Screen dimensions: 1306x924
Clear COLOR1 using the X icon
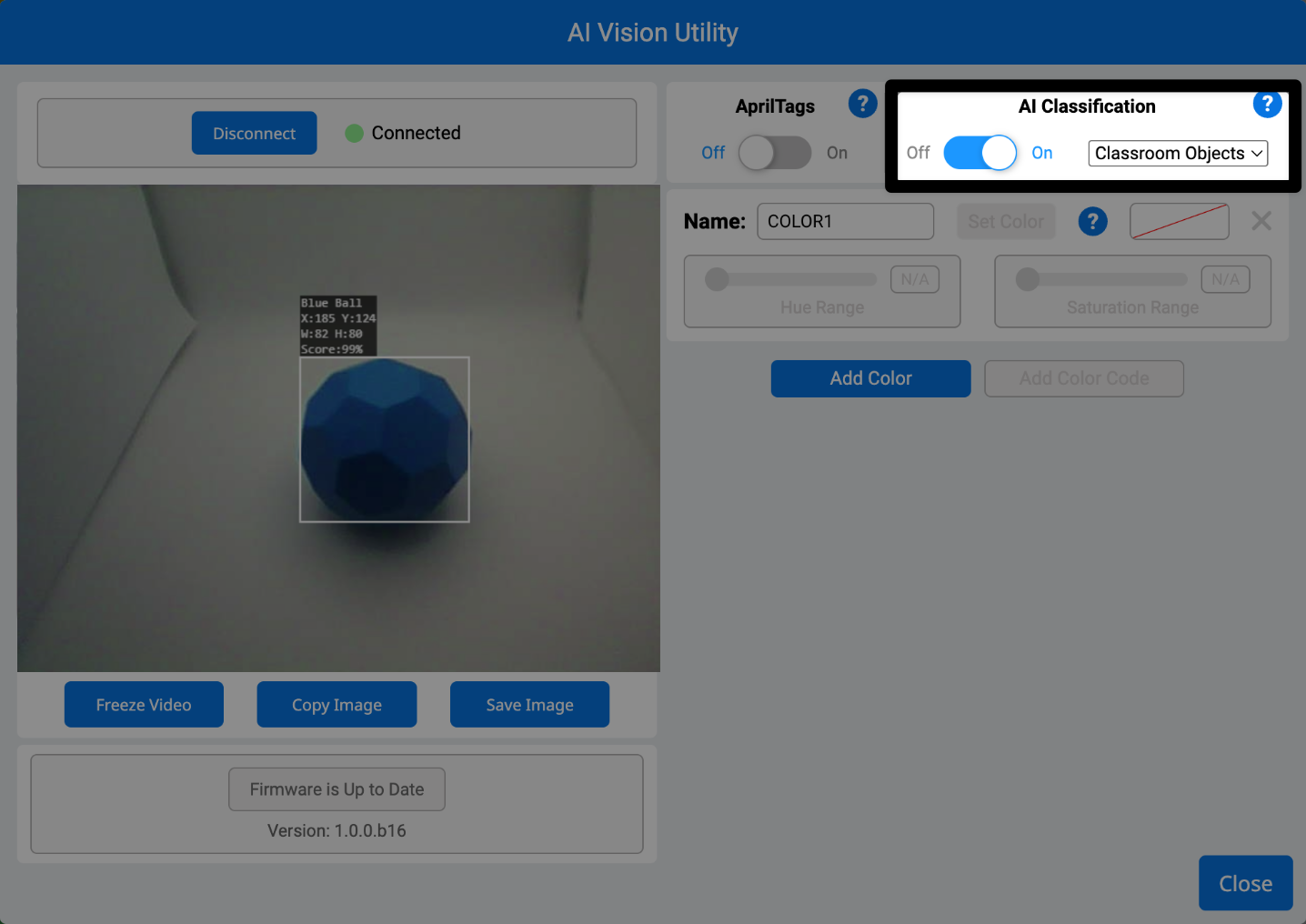(x=1261, y=220)
